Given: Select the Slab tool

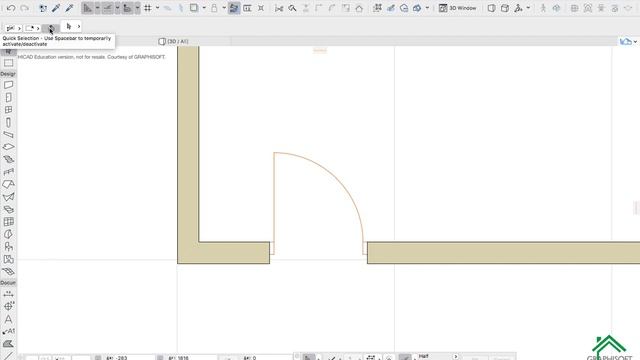Looking at the screenshot, I should (x=8, y=147).
